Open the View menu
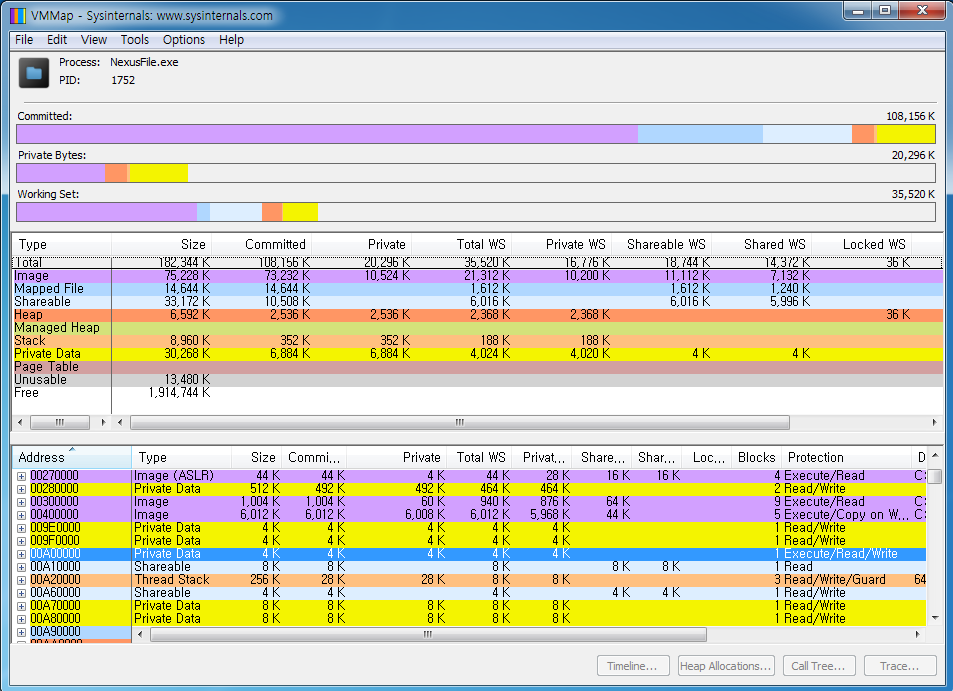Viewport: 953px width, 691px height. [x=94, y=40]
